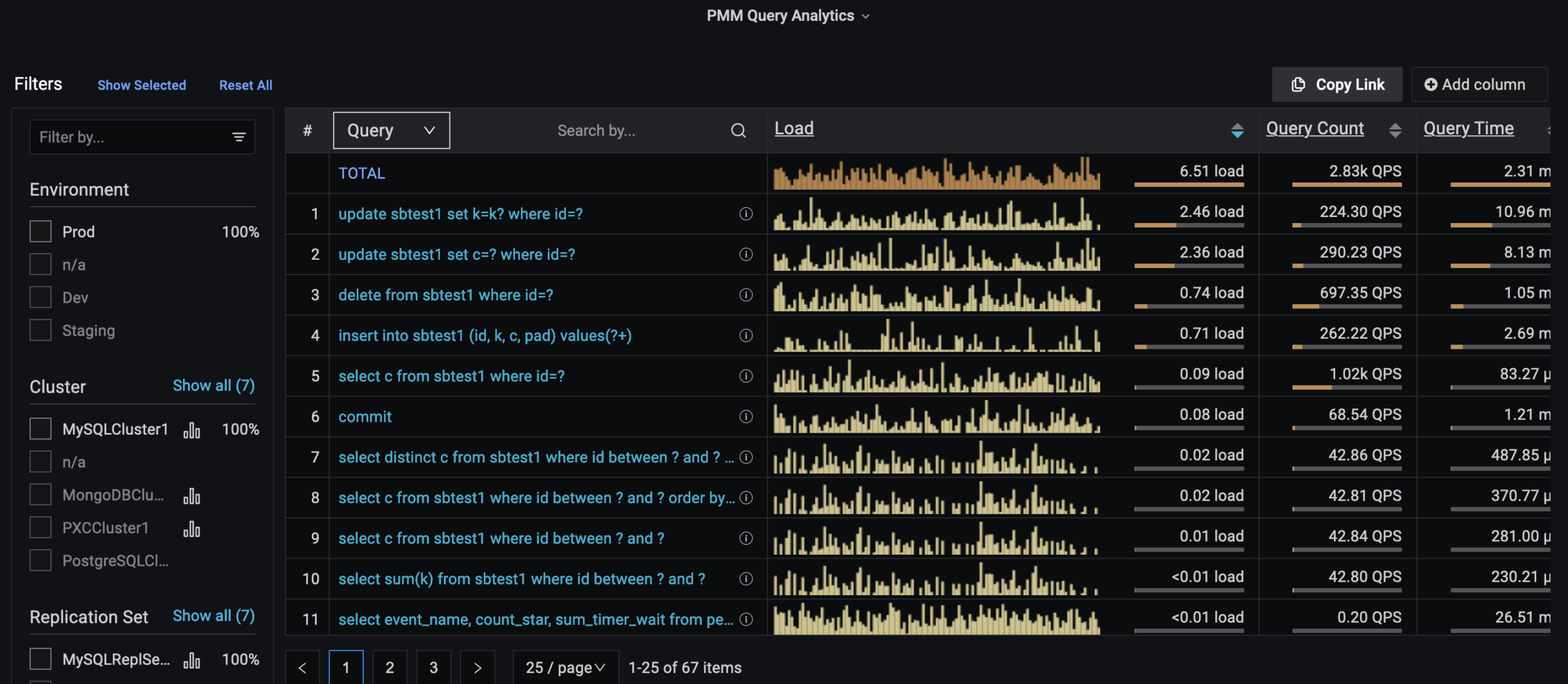Viewport: 1568px width, 684px height.
Task: Click Show all for Cluster filters
Action: [214, 385]
